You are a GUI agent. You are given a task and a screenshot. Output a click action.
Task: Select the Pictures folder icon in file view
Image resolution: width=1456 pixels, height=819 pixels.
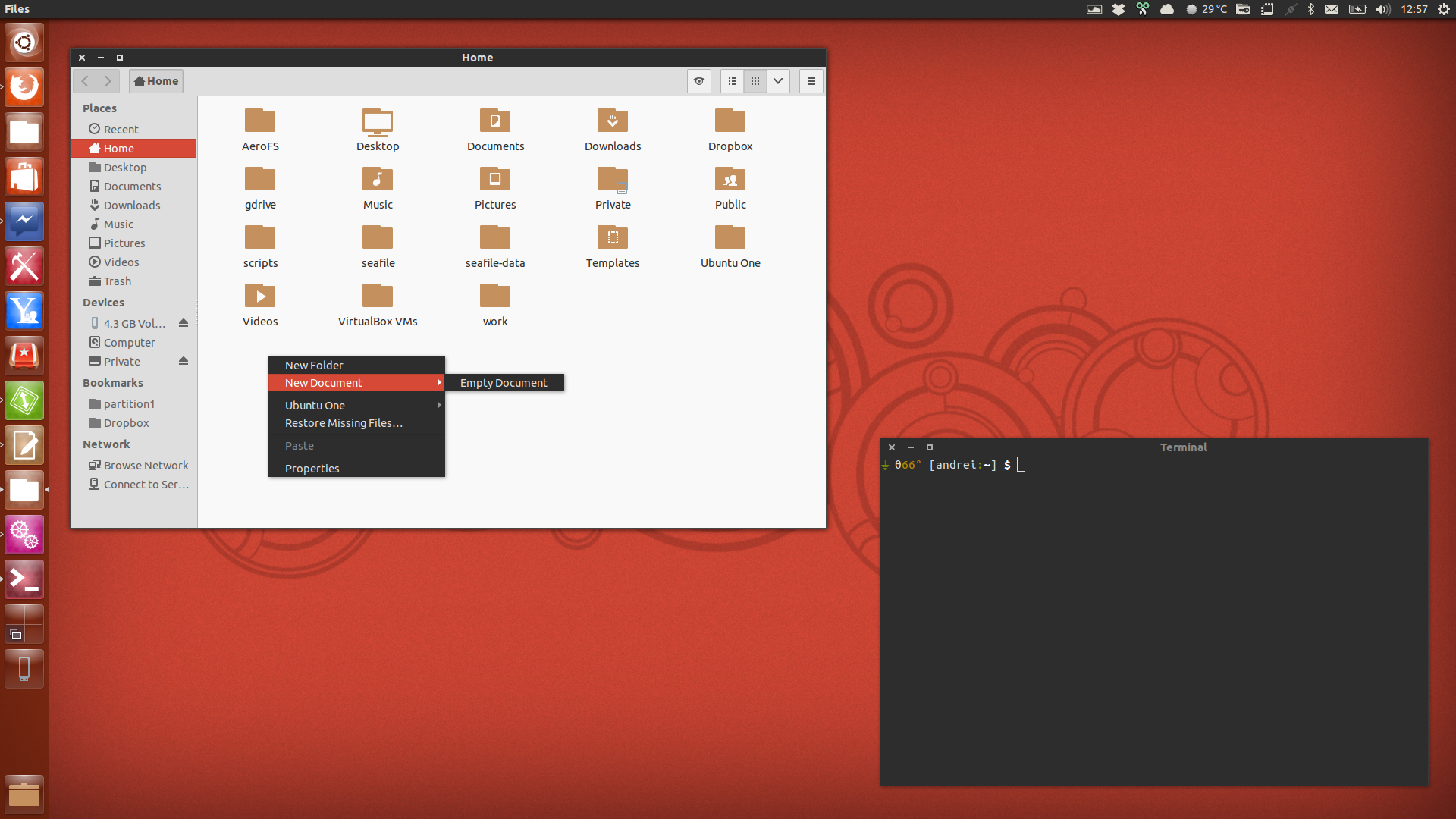[495, 180]
